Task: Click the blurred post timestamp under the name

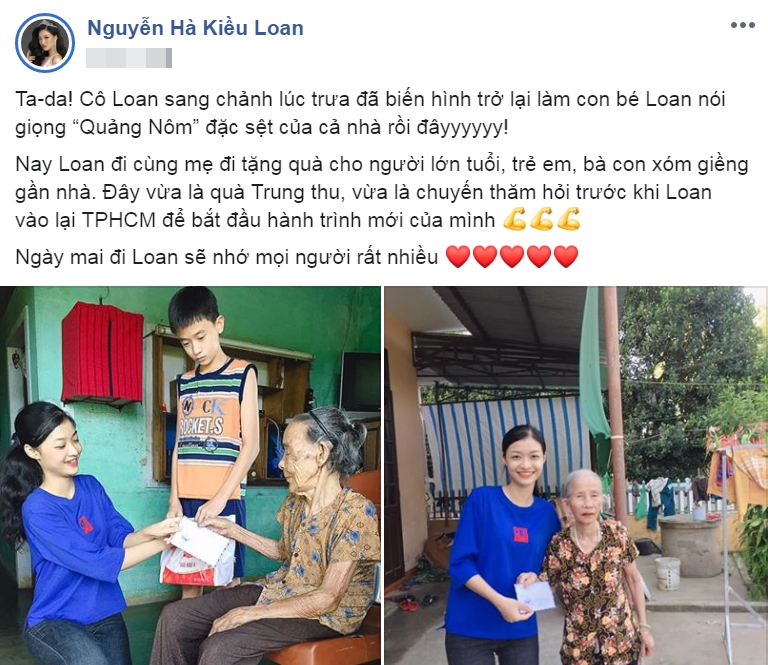Action: [x=129, y=58]
